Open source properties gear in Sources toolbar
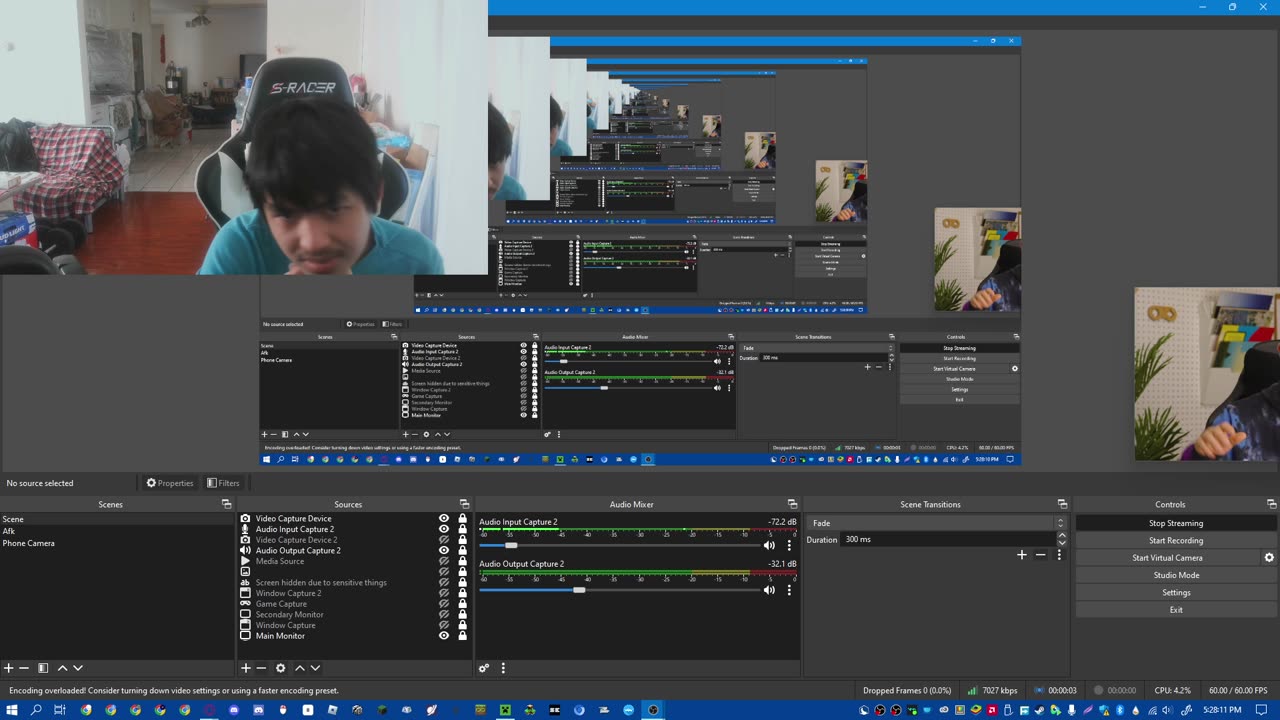1280x720 pixels. coord(280,668)
